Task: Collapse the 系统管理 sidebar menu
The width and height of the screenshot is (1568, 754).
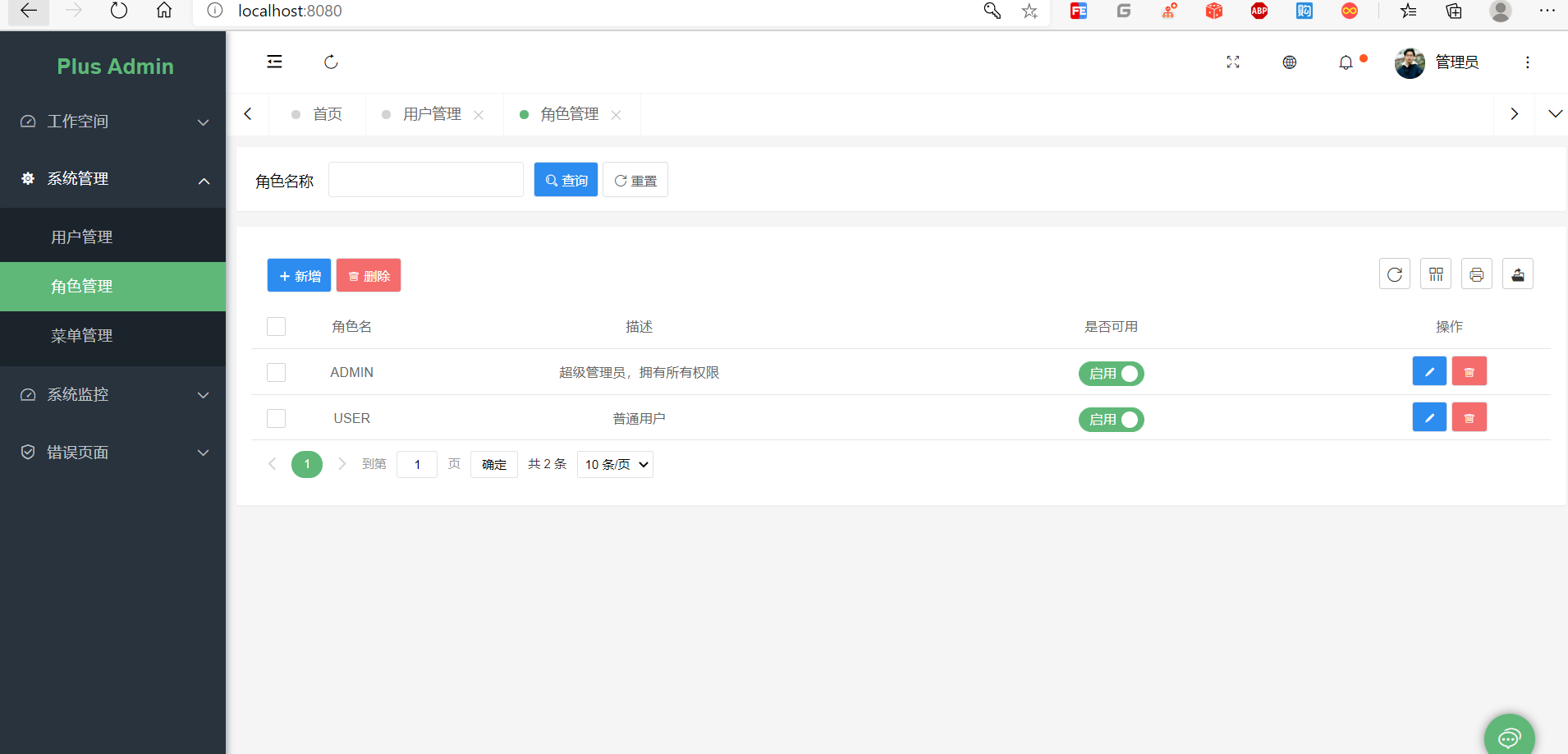Action: pos(112,179)
